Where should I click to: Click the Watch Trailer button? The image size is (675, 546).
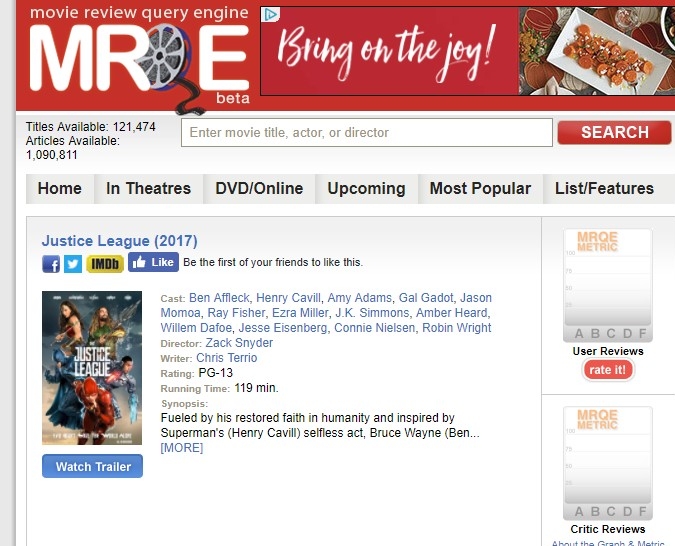click(93, 466)
